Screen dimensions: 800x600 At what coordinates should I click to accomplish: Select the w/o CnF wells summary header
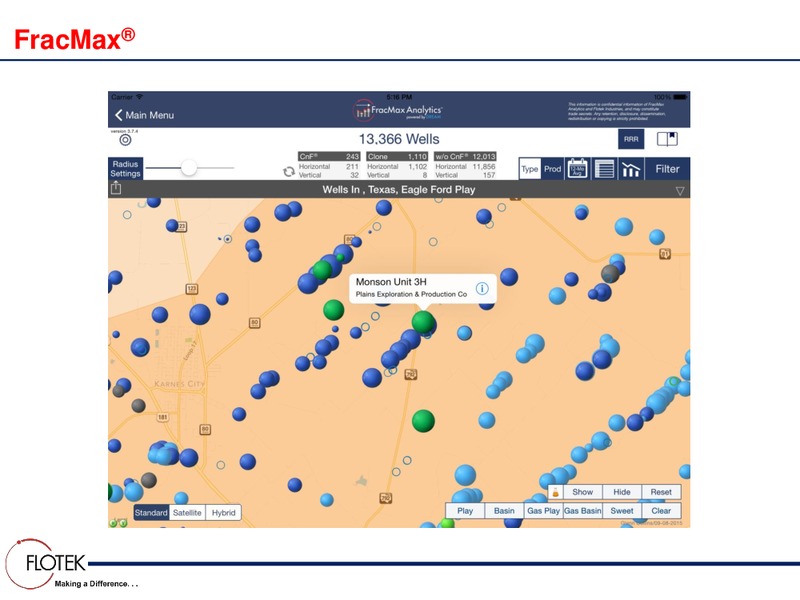pyautogui.click(x=465, y=157)
